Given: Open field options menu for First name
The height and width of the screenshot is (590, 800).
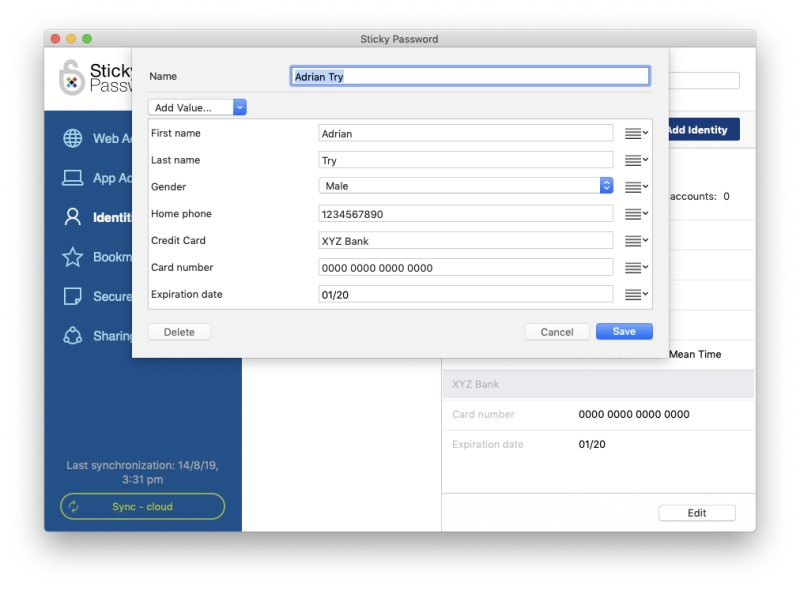Looking at the screenshot, I should (636, 133).
